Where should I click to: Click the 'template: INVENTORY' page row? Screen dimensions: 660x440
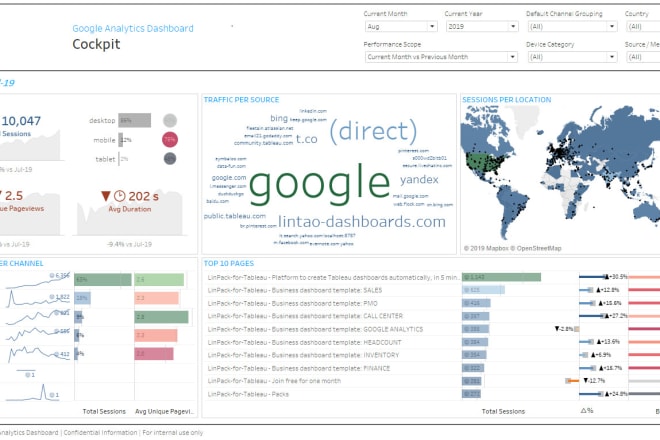pyautogui.click(x=303, y=355)
